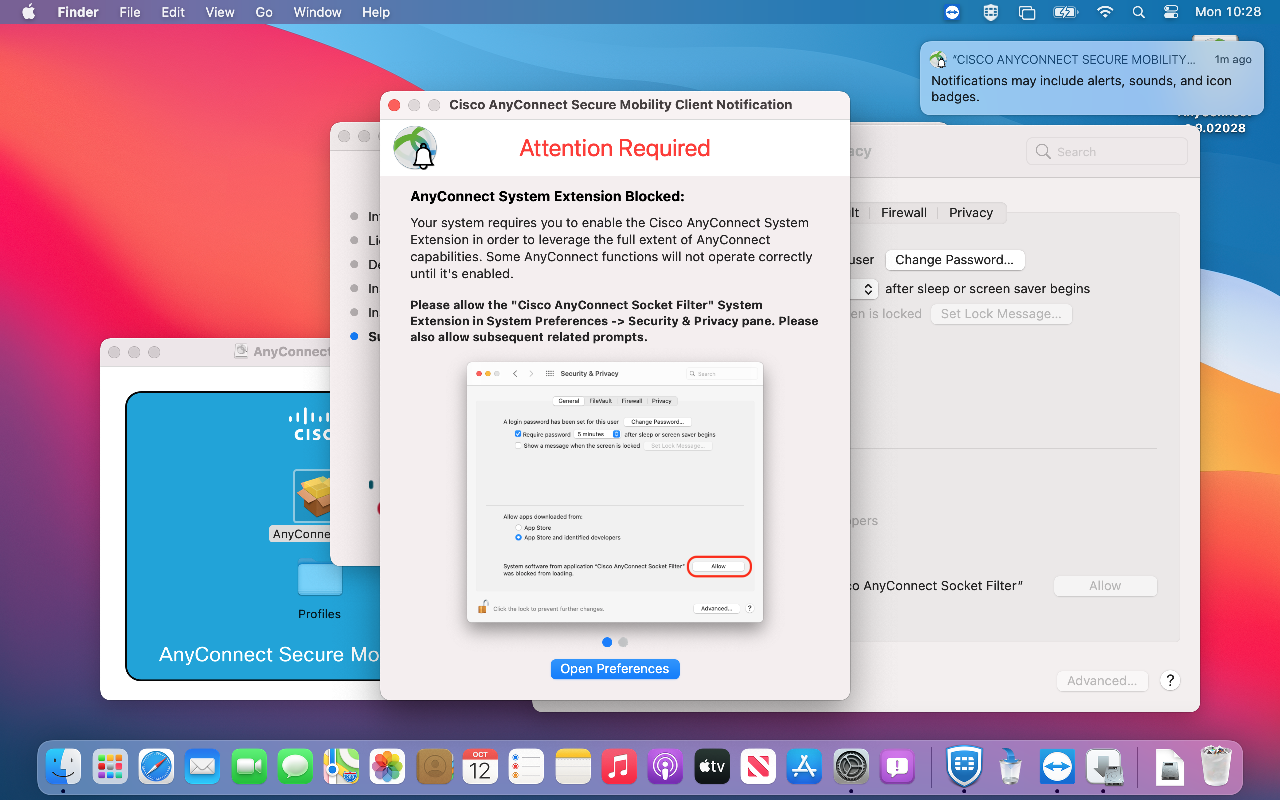Open Notes app in the Dock

(x=573, y=767)
